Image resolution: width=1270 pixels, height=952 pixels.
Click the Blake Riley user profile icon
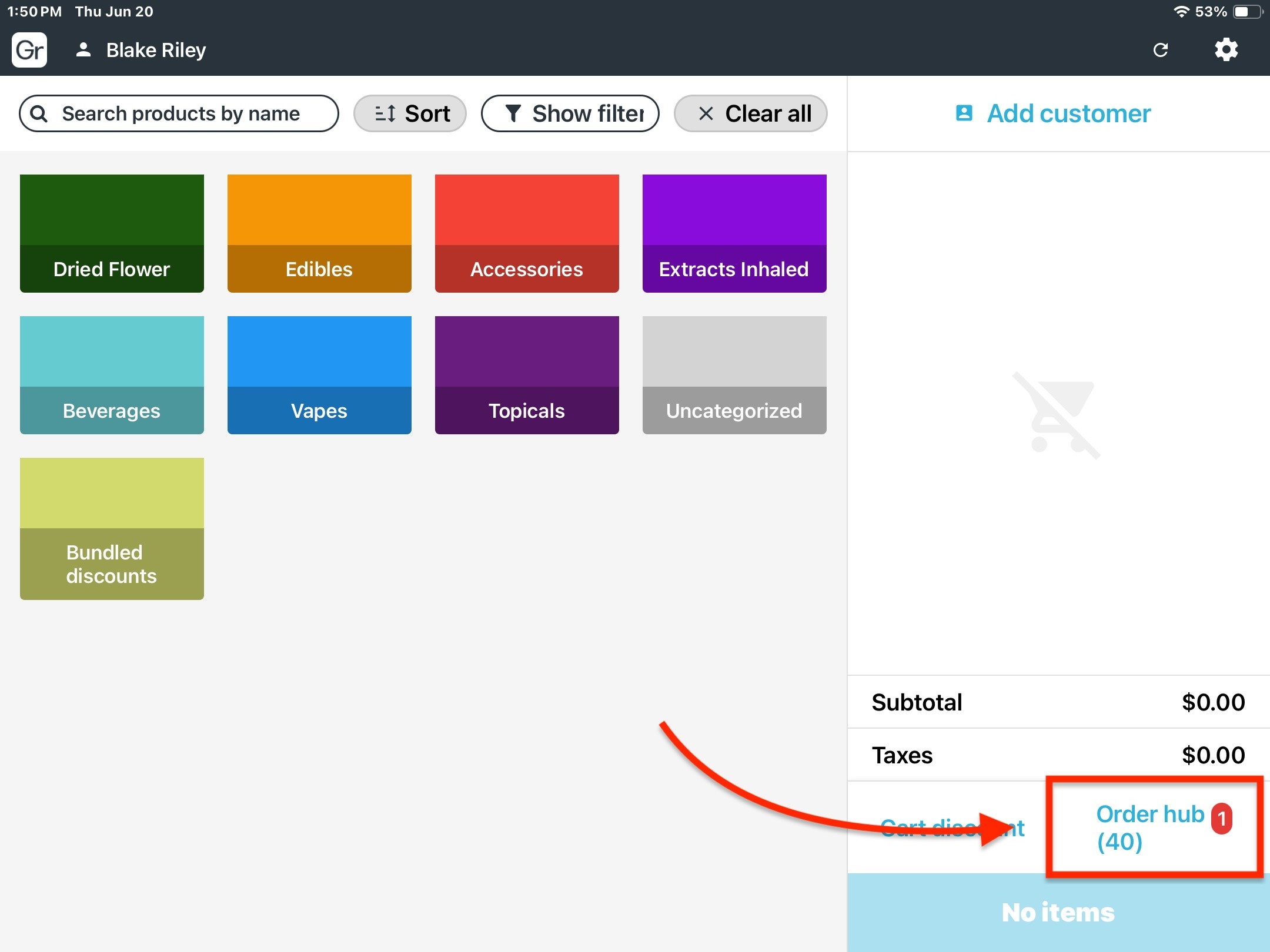tap(83, 50)
